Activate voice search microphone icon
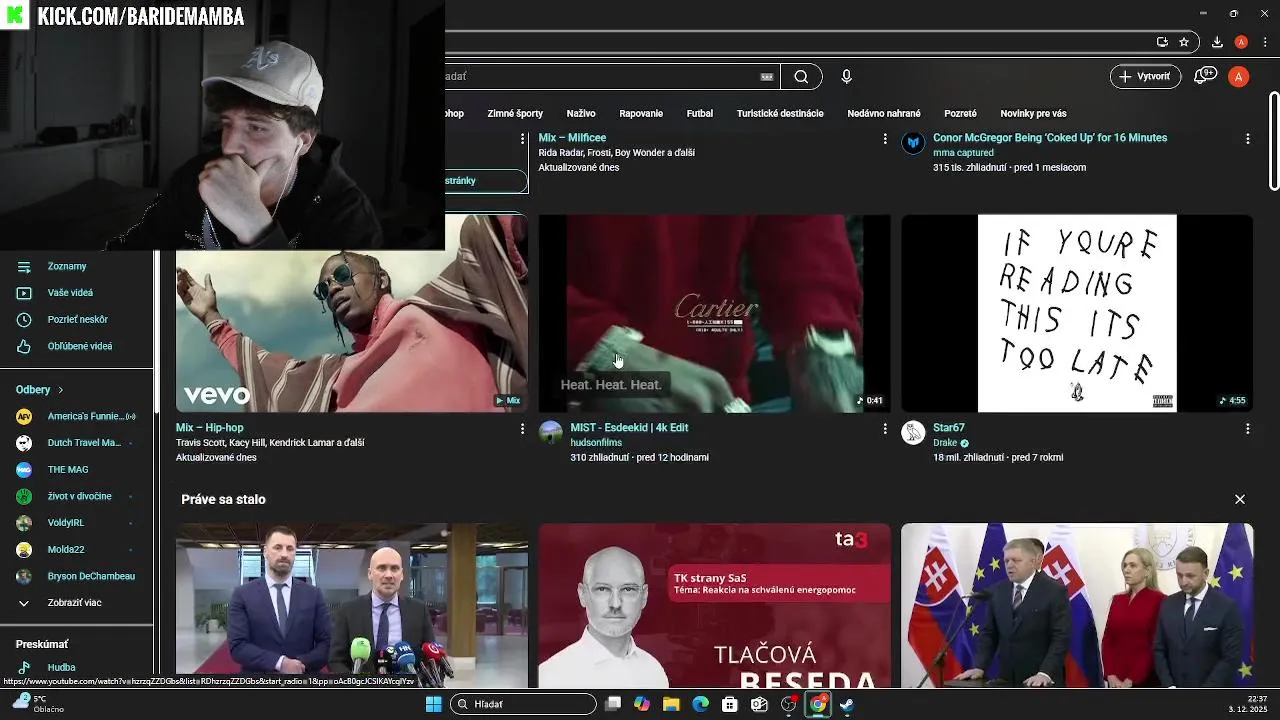This screenshot has height=720, width=1280. [x=847, y=77]
